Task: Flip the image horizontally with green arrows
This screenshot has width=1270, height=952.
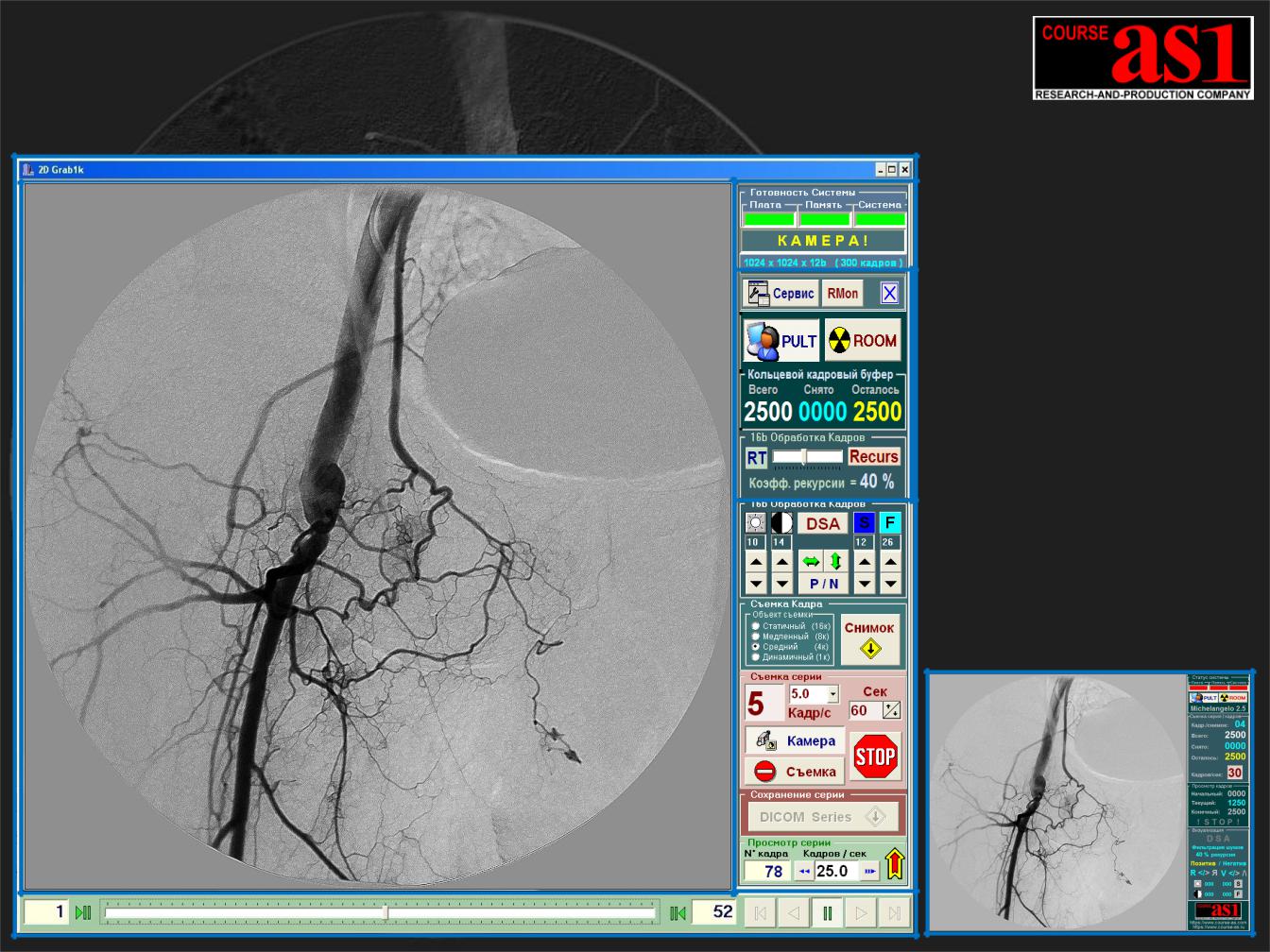Action: (811, 561)
